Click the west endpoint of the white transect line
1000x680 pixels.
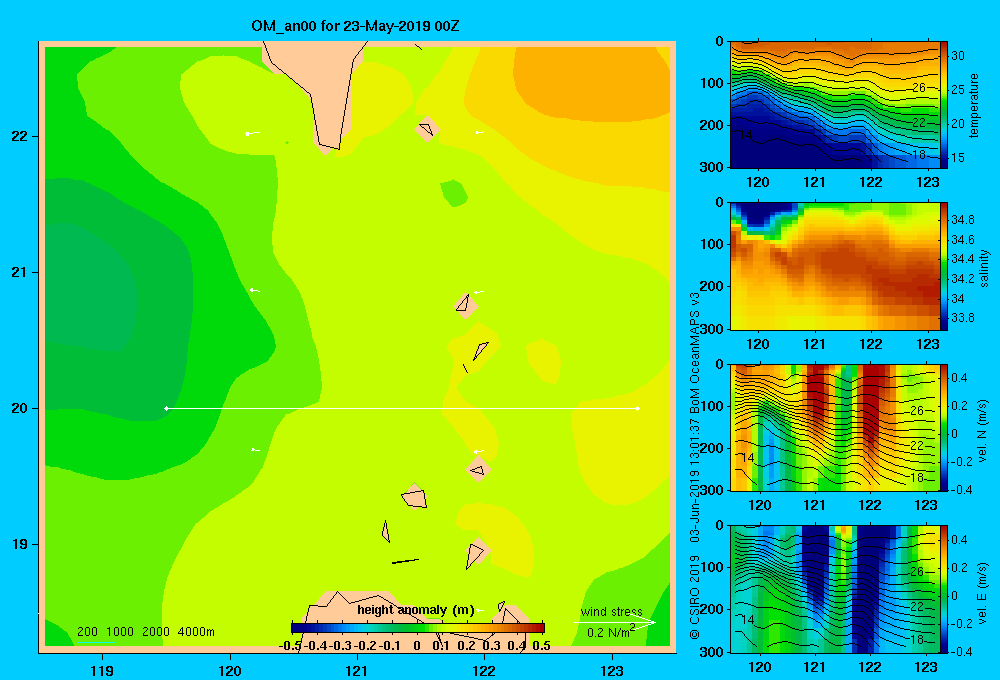tap(166, 408)
